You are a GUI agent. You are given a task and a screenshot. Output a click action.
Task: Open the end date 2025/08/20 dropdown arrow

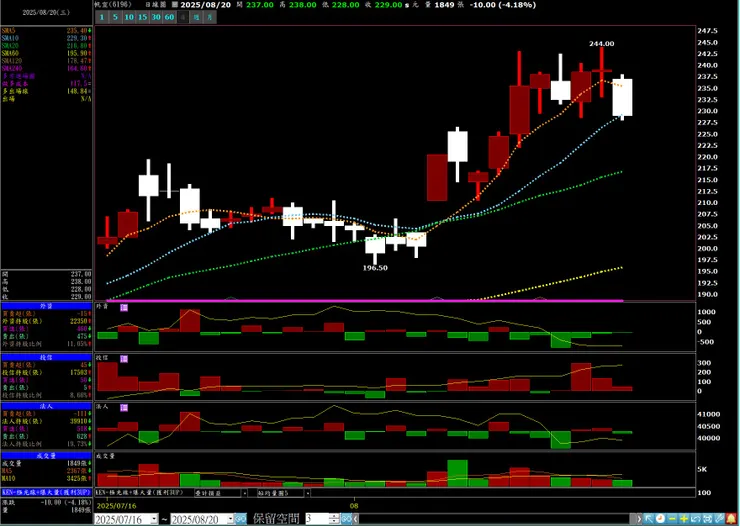click(x=230, y=519)
